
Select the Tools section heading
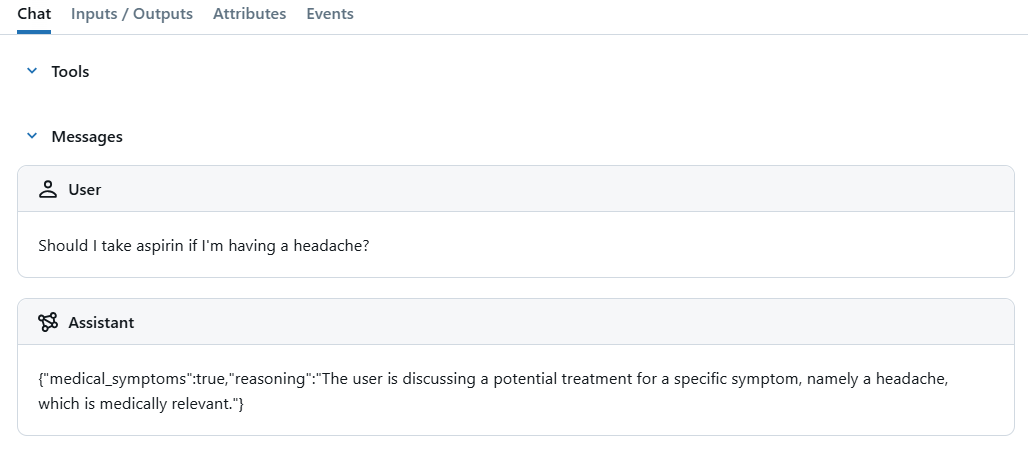click(70, 72)
